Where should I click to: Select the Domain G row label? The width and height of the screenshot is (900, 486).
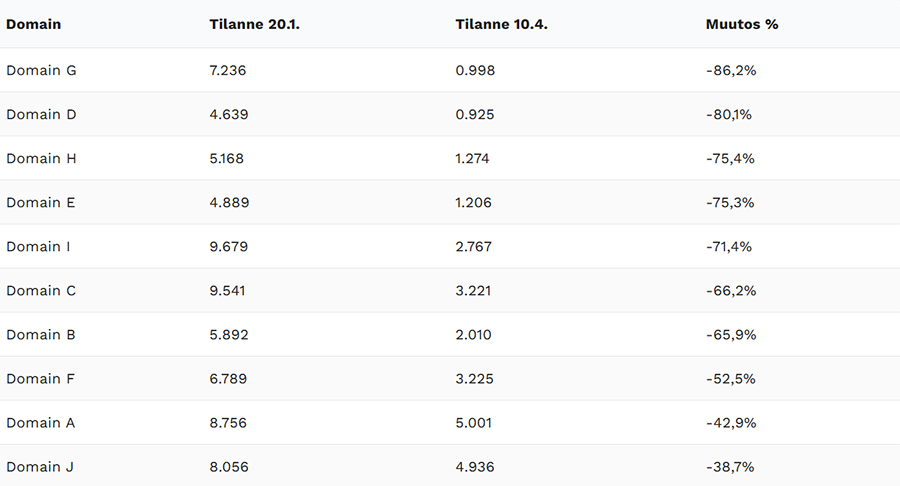(41, 70)
